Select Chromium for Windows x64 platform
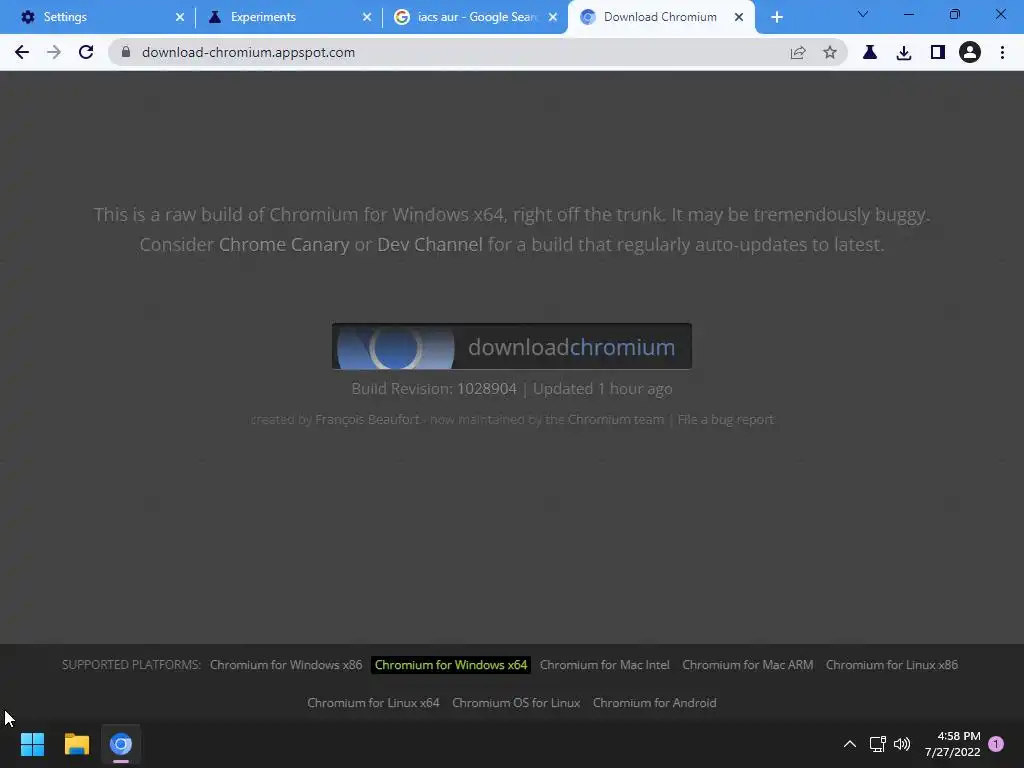The width and height of the screenshot is (1024, 768). coord(451,665)
